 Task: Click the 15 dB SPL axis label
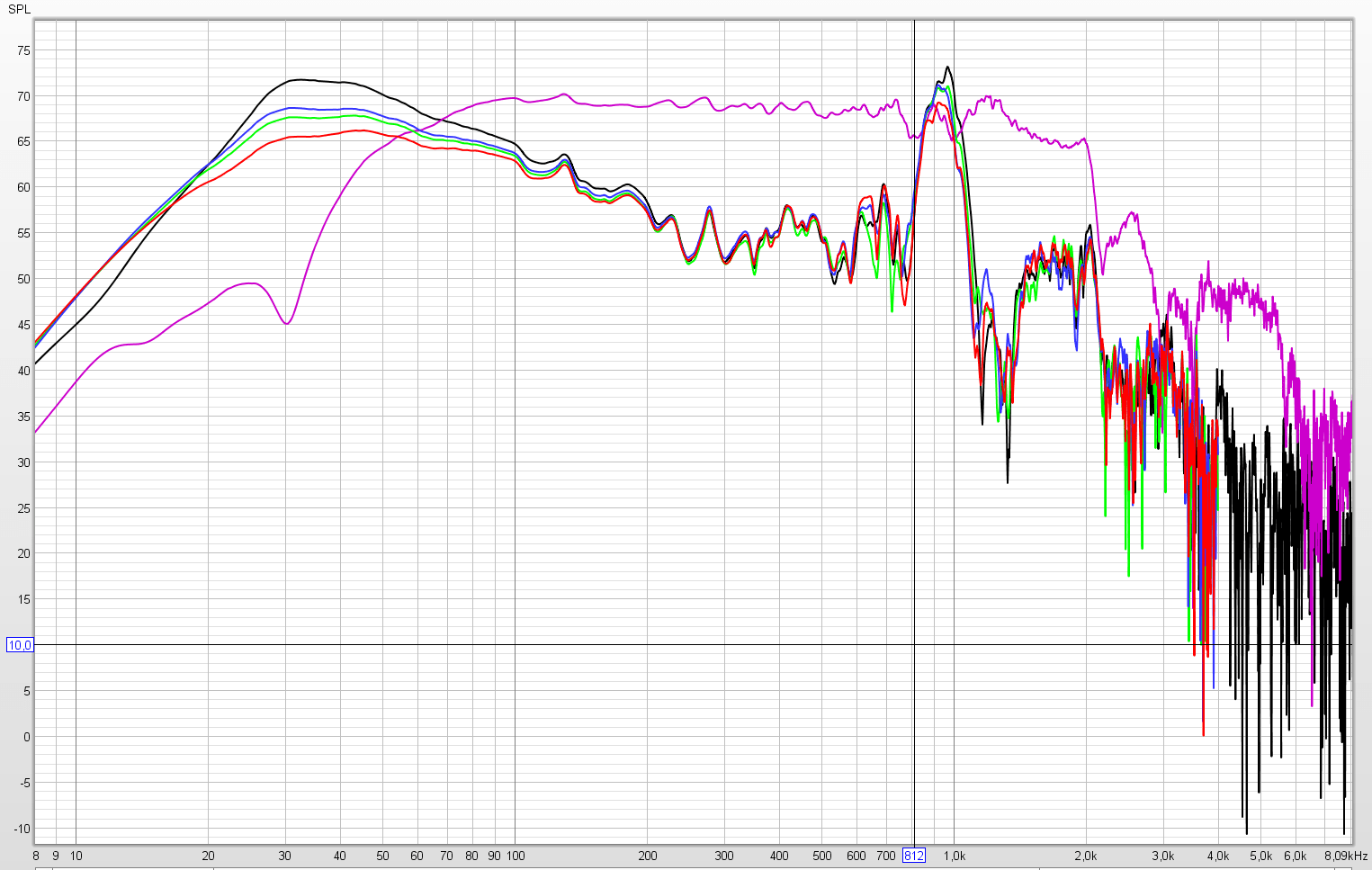pos(23,600)
